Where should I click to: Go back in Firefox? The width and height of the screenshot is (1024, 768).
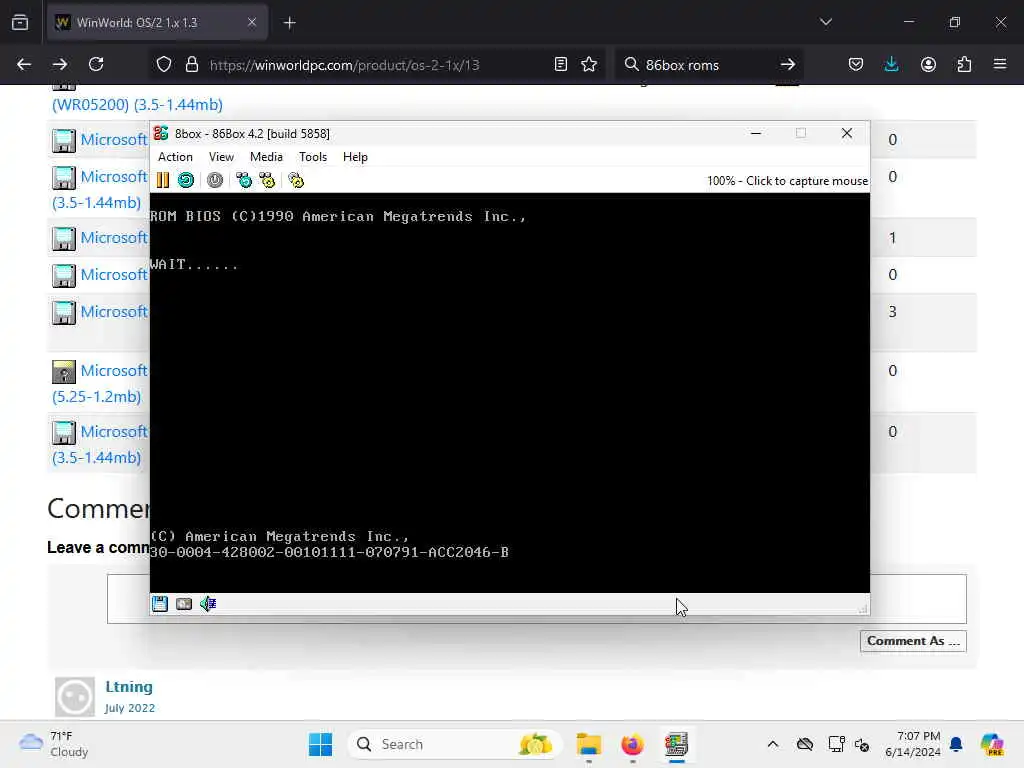[24, 65]
